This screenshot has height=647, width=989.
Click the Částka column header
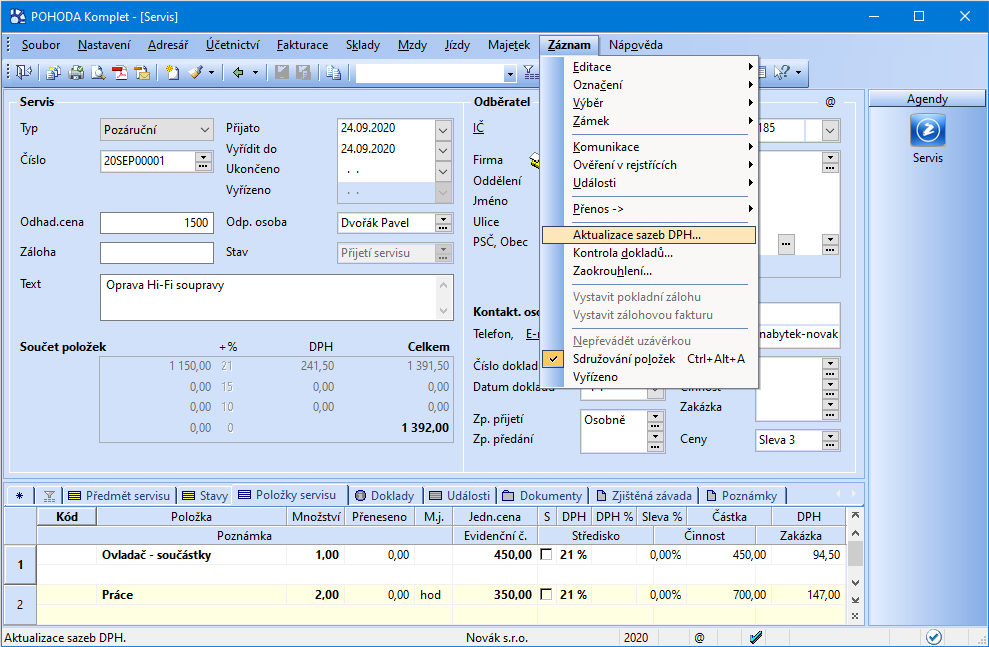(729, 517)
